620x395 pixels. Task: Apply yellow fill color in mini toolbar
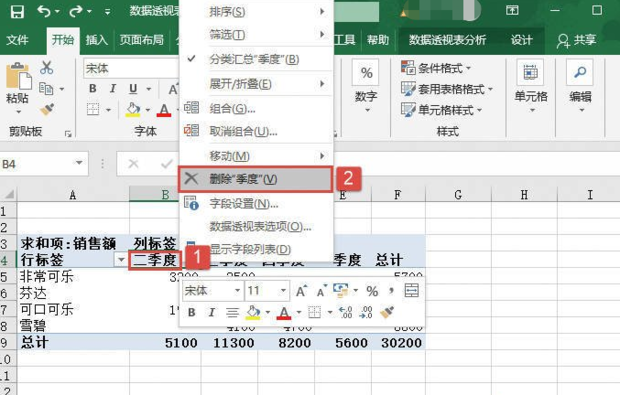(x=253, y=312)
